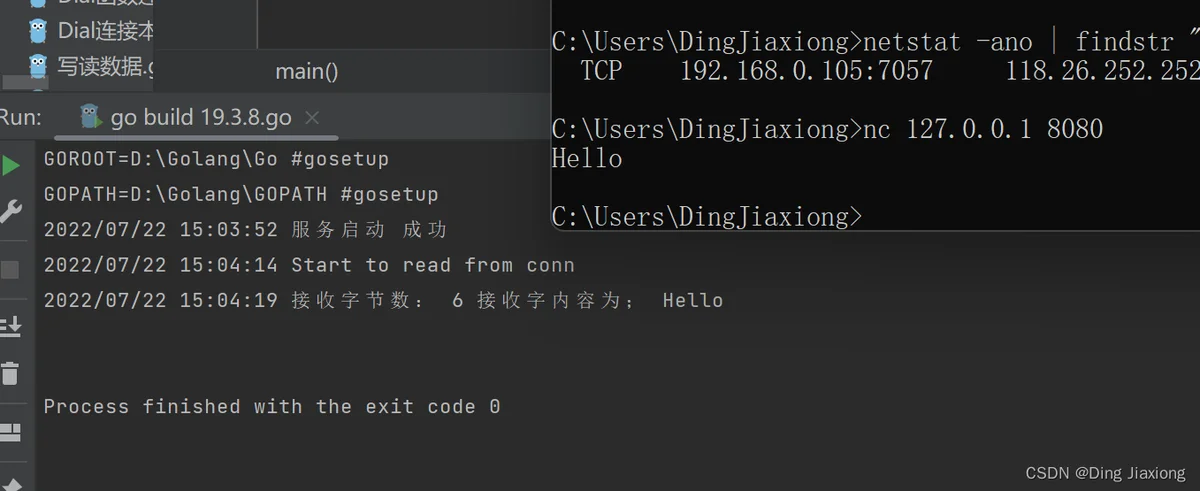Open the Dial连接 file in project tree
Viewport: 1200px width, 491px height.
(92, 31)
